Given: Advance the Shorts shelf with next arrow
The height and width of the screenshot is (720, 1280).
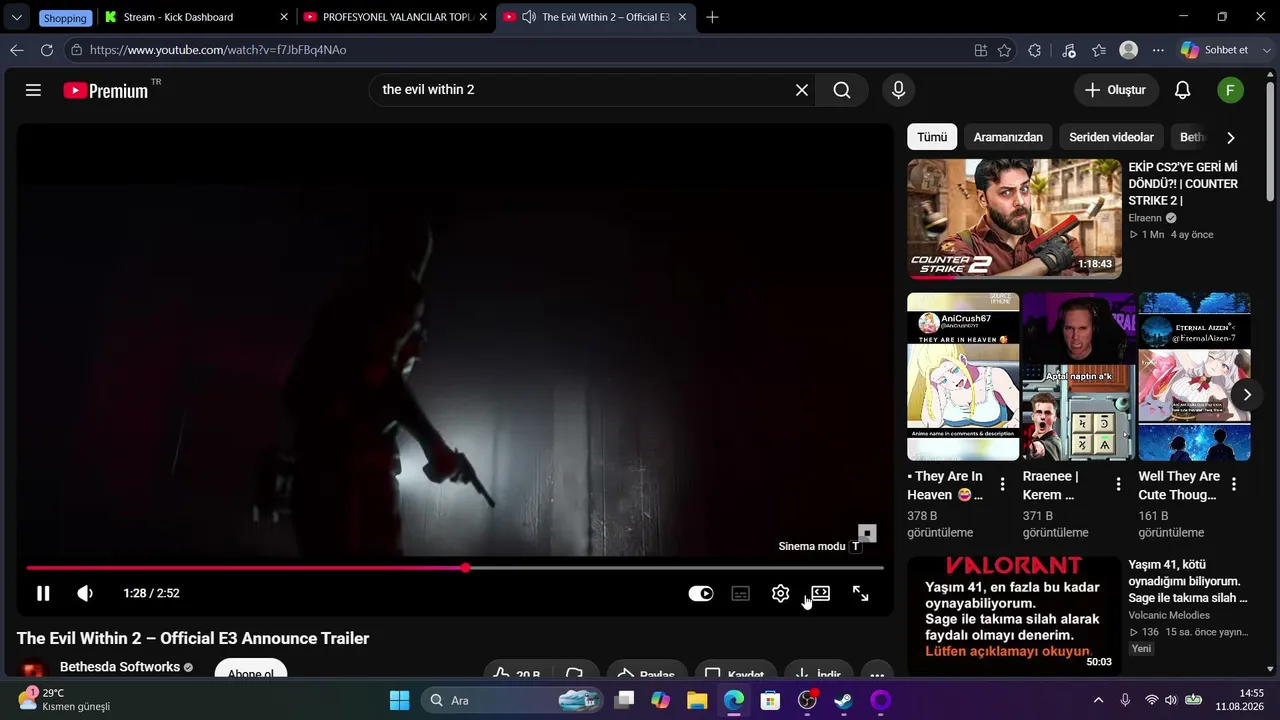Looking at the screenshot, I should pos(1247,394).
